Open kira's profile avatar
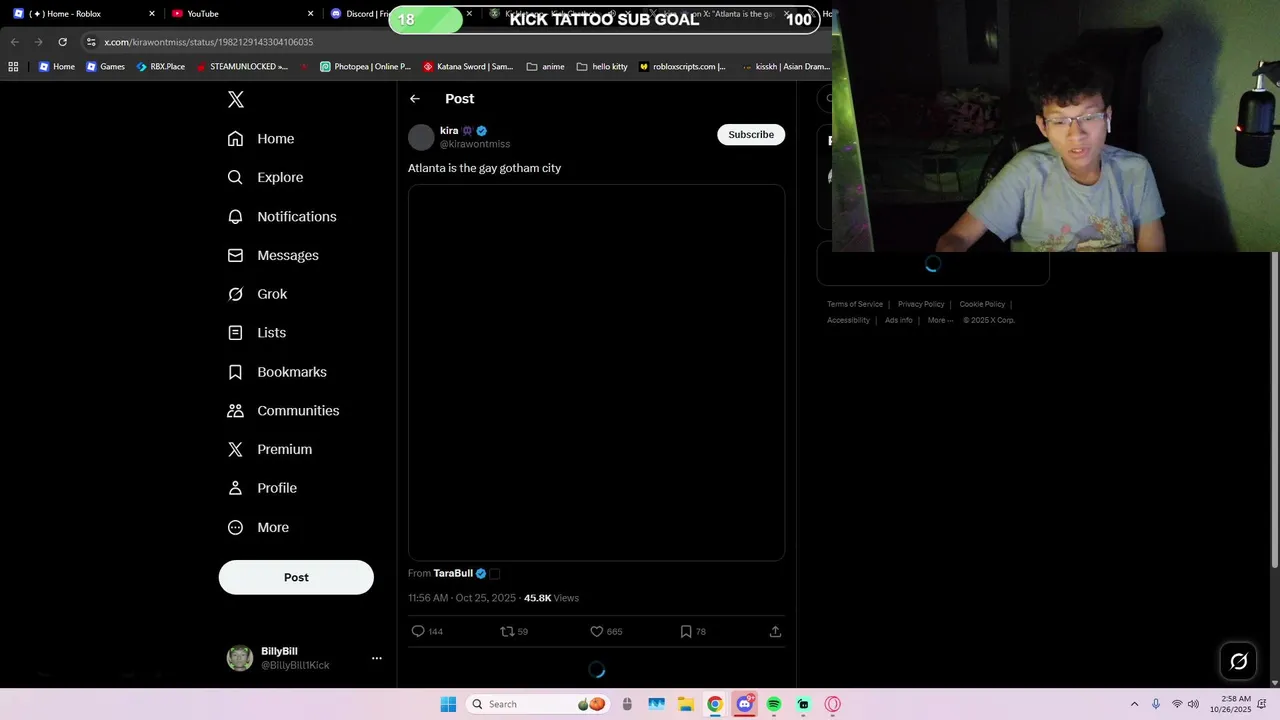 pos(421,137)
